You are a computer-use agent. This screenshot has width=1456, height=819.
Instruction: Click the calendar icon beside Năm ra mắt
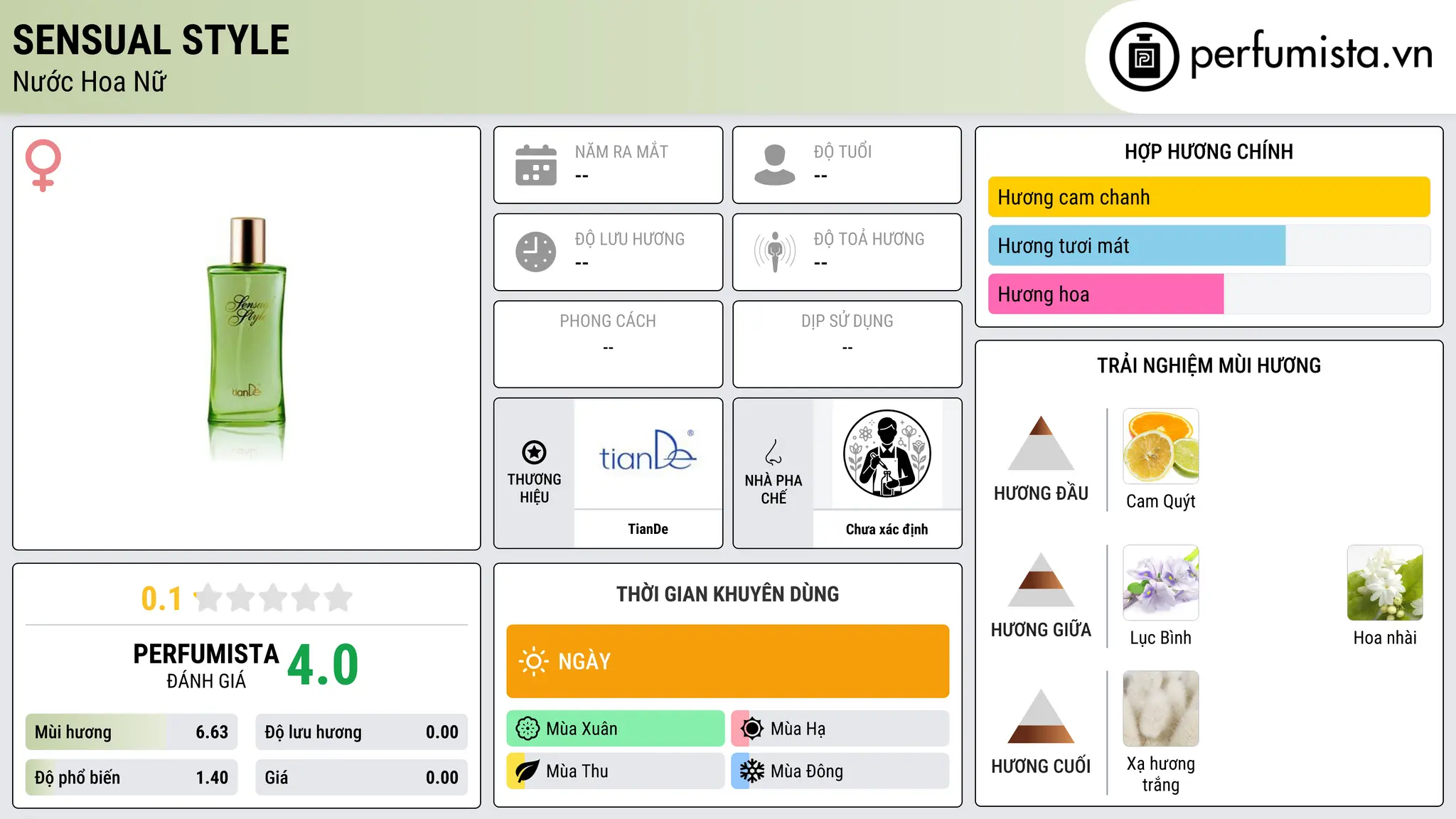[536, 165]
